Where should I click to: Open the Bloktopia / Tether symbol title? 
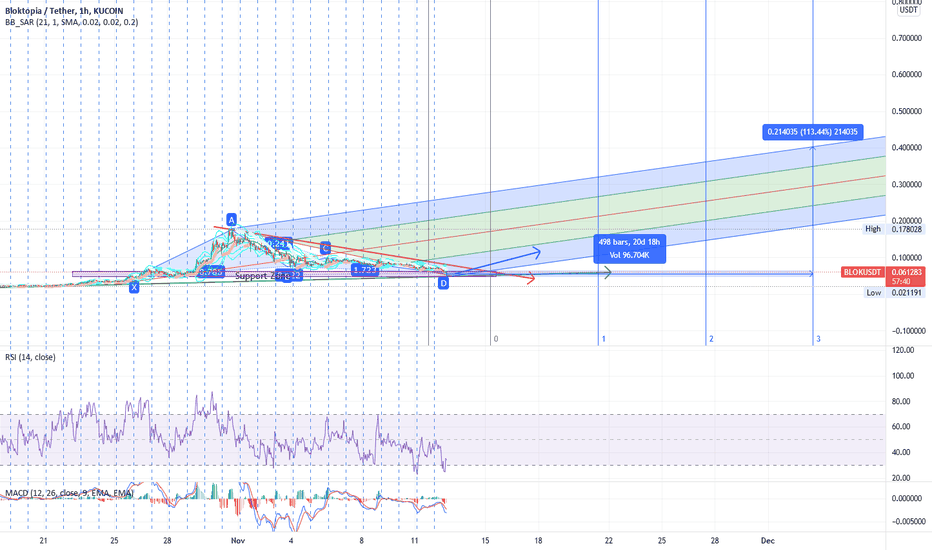pyautogui.click(x=64, y=11)
